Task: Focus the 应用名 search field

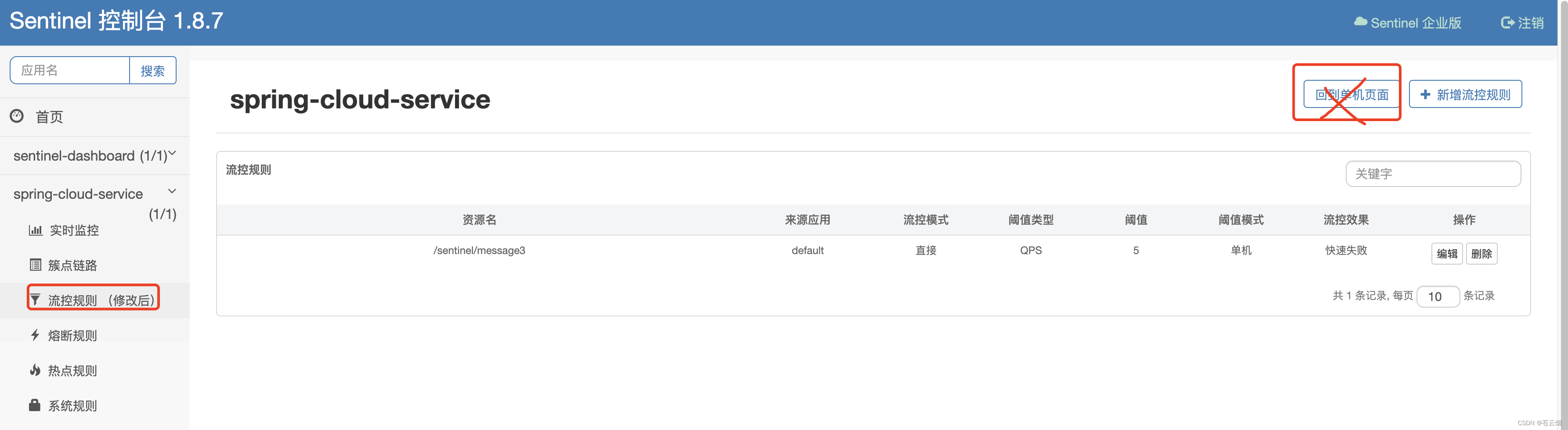Action: 70,71
